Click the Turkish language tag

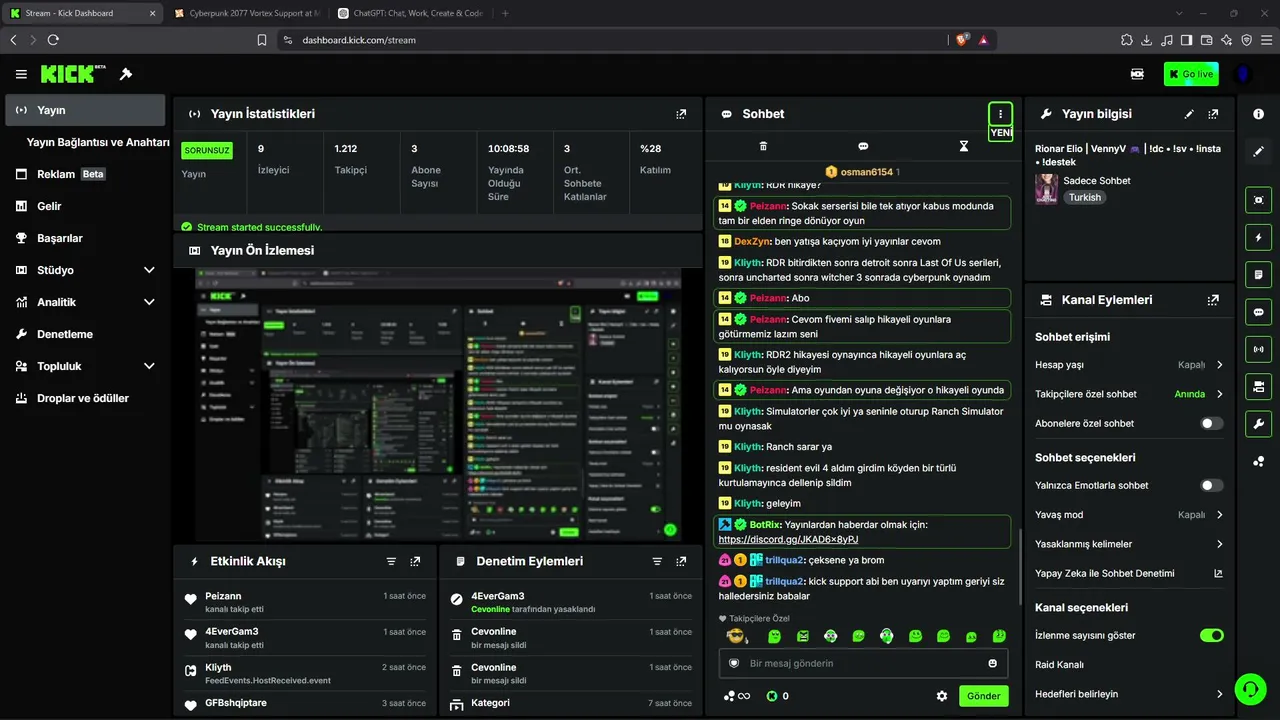tap(1085, 198)
